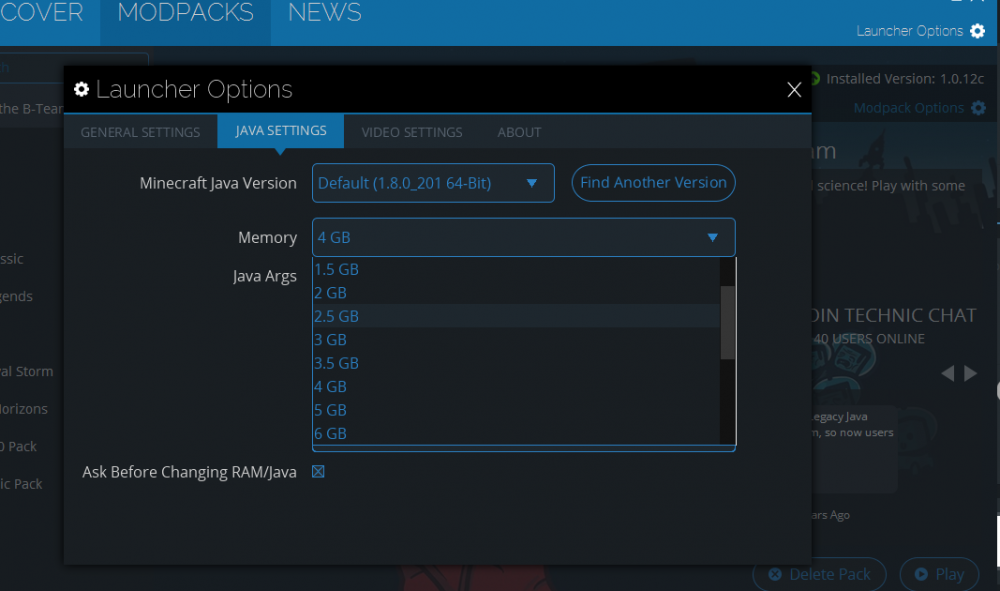Click the Modpack Options gear icon

point(978,108)
